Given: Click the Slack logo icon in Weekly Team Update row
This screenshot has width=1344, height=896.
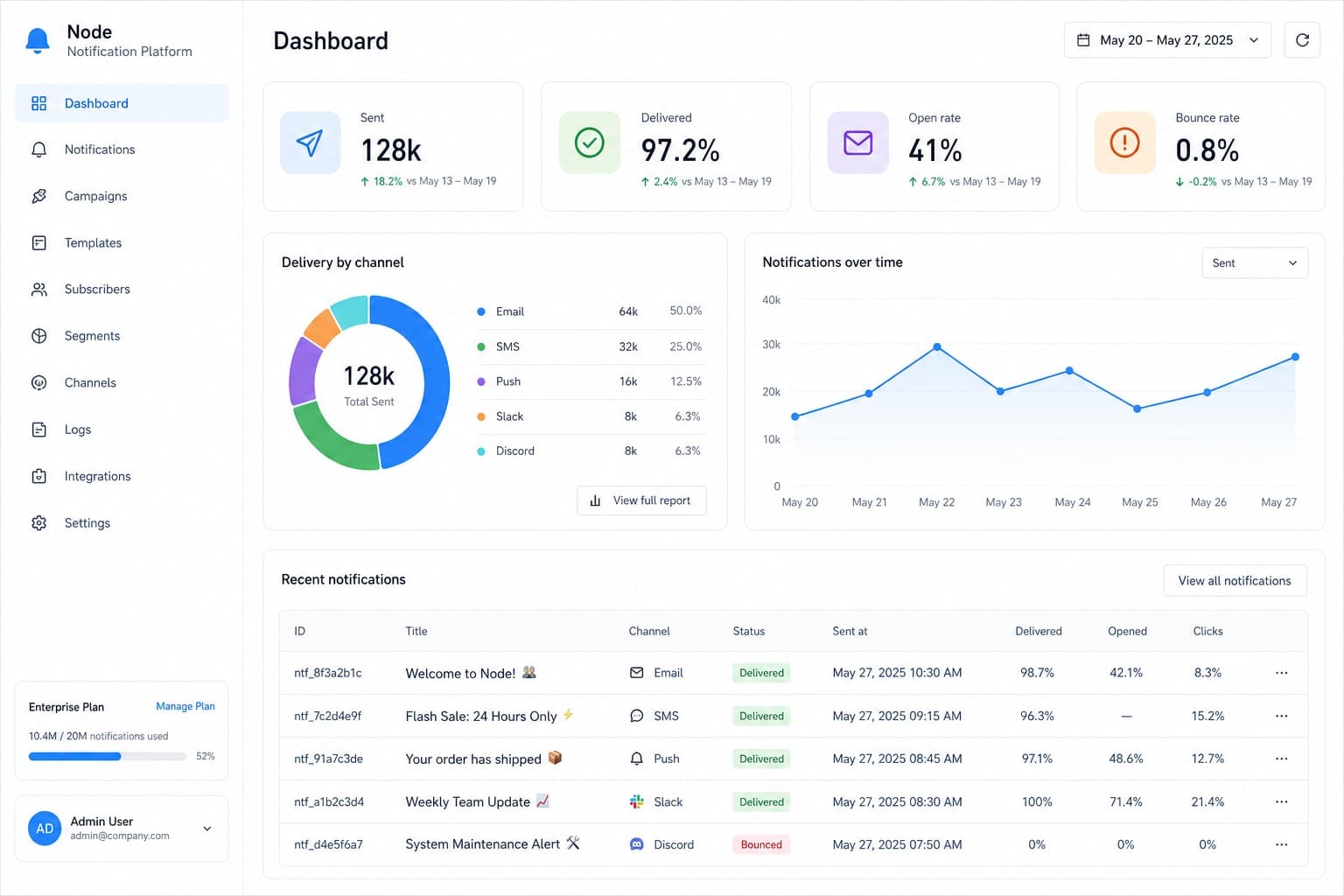Looking at the screenshot, I should (x=637, y=801).
